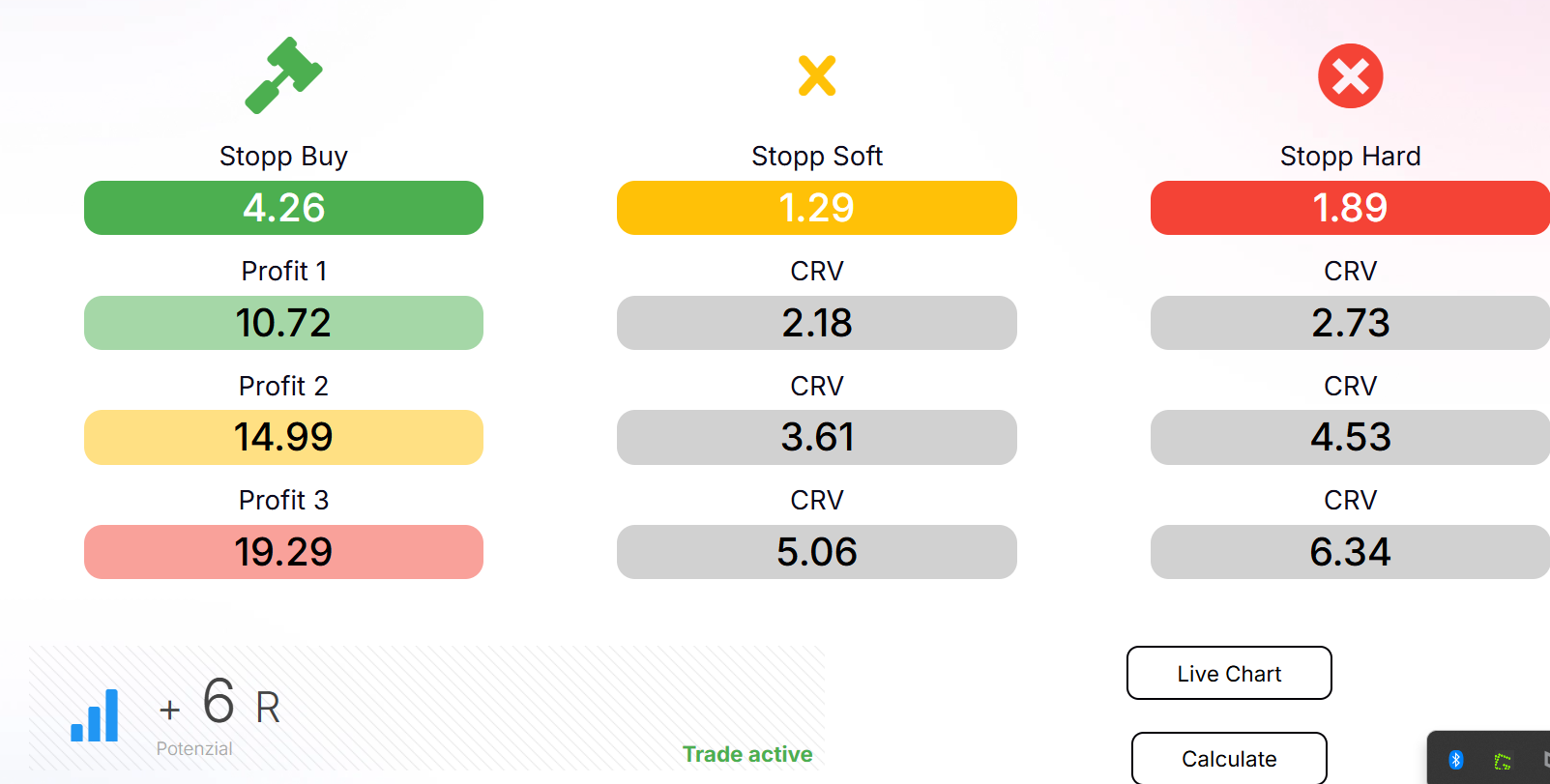Click the Stopp Soft CRV value 3.61
Viewport: 1550px width, 784px height.
click(816, 437)
